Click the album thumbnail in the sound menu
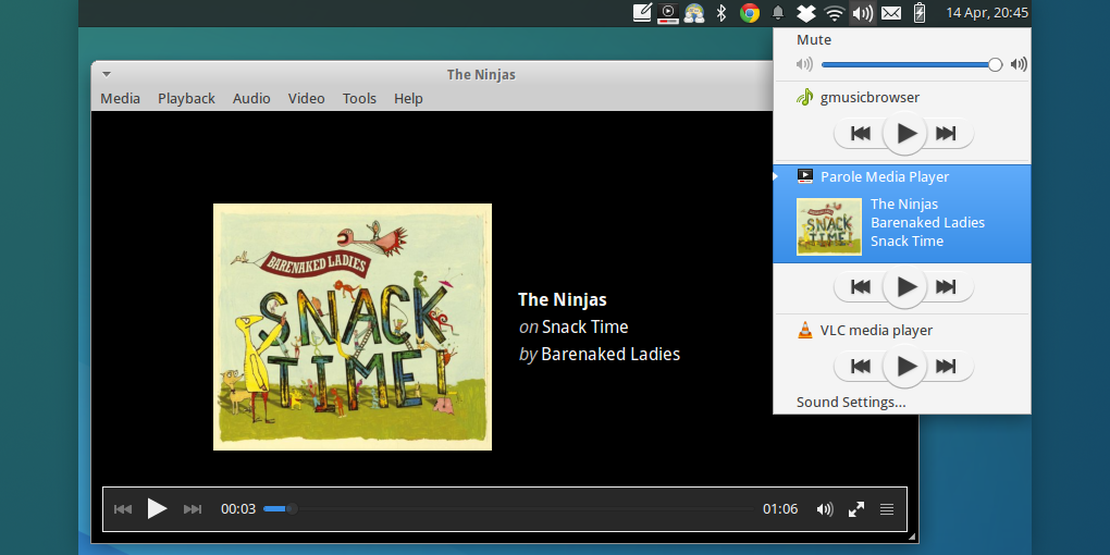 click(829, 227)
